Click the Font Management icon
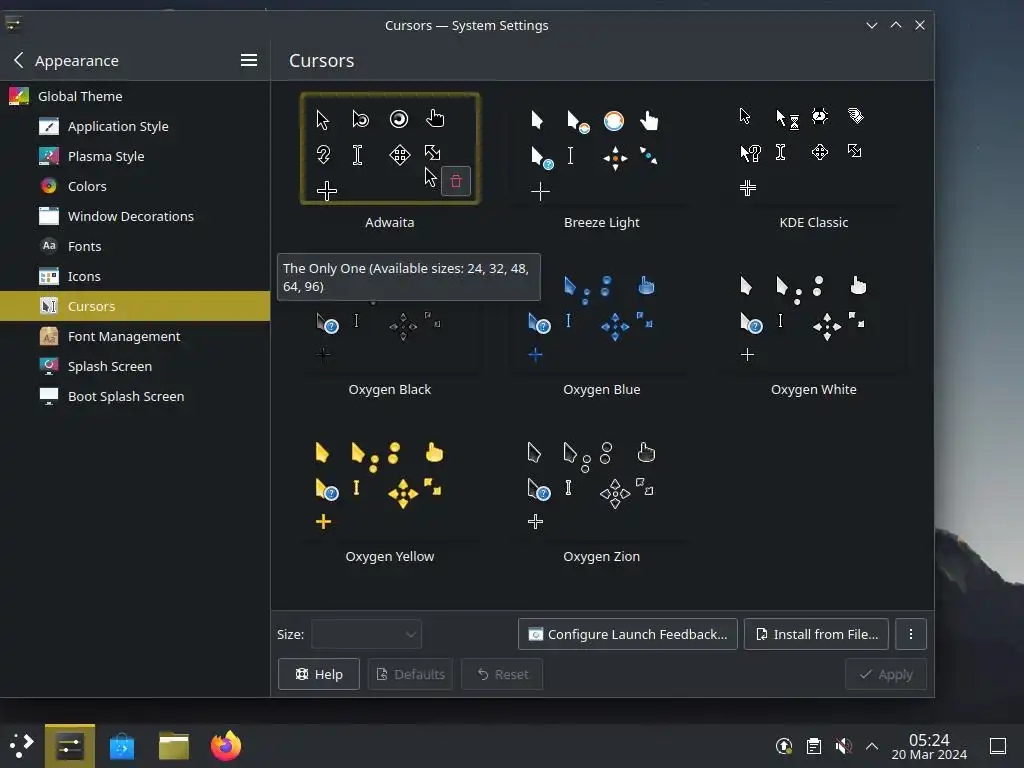The height and width of the screenshot is (768, 1024). [49, 336]
